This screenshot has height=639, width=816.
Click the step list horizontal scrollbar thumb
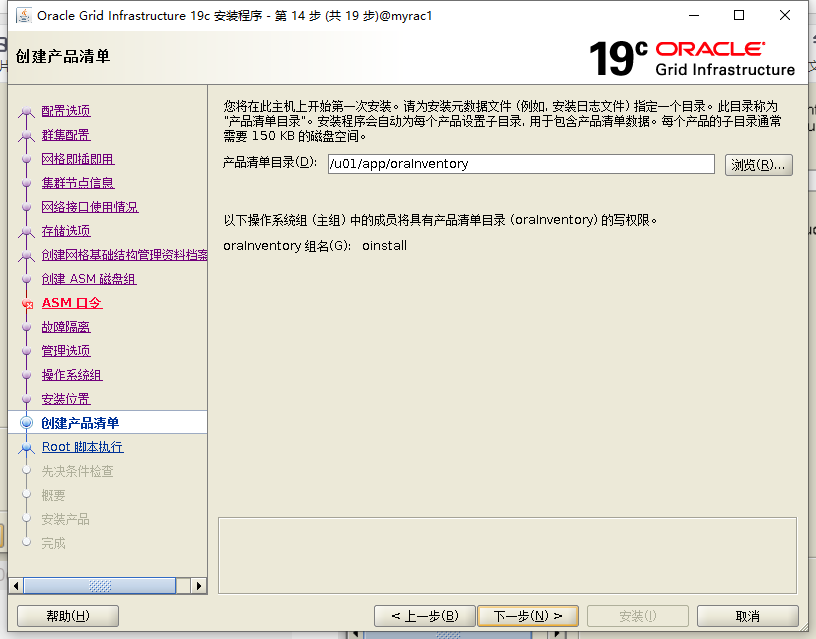(100, 586)
